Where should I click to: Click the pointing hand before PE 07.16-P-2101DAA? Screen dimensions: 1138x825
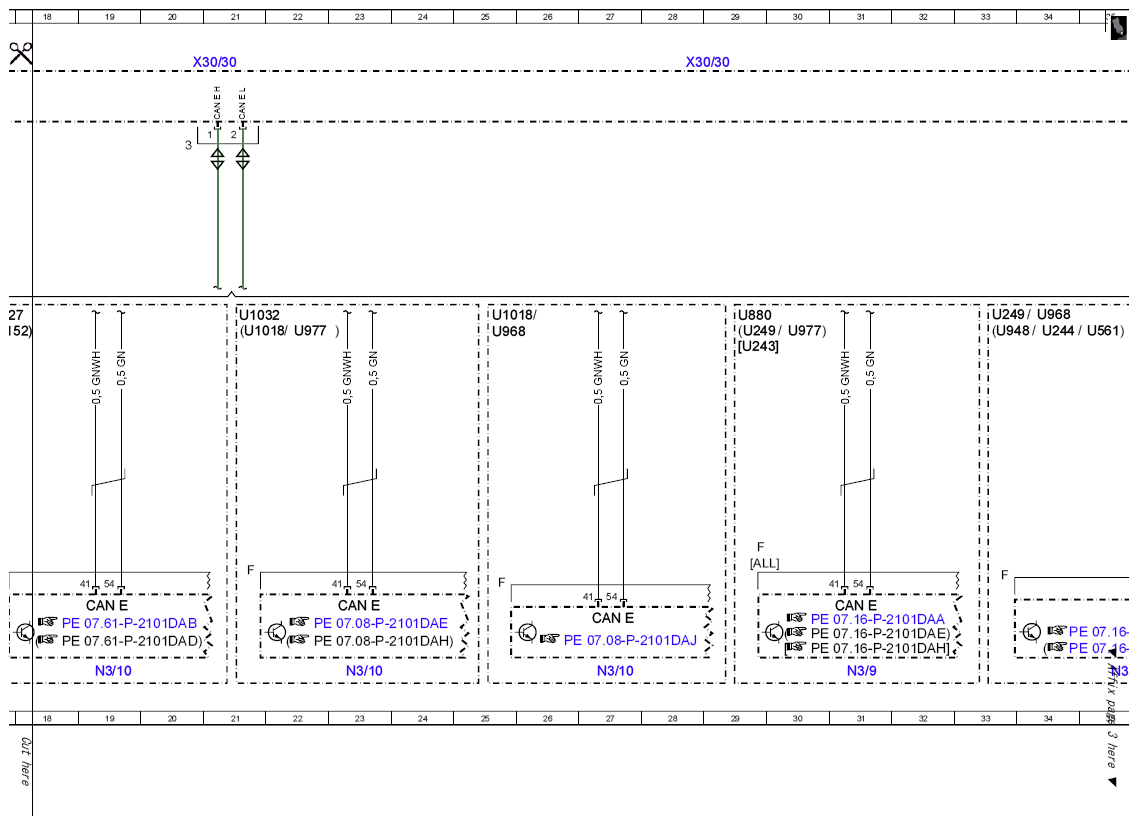797,618
